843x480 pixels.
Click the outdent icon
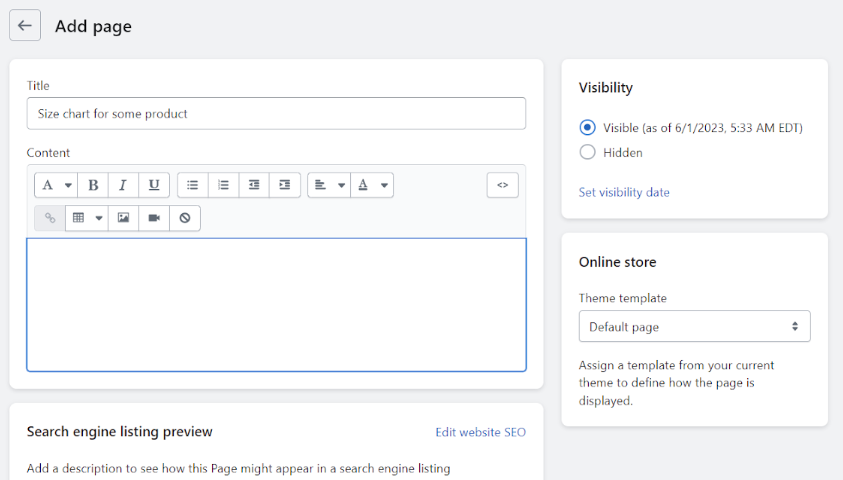click(x=254, y=185)
